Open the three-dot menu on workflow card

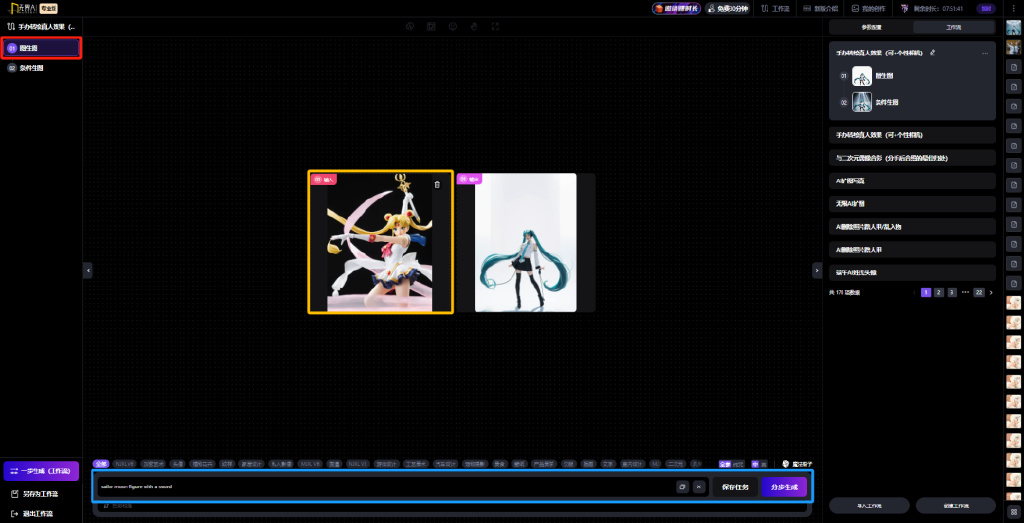pos(985,53)
